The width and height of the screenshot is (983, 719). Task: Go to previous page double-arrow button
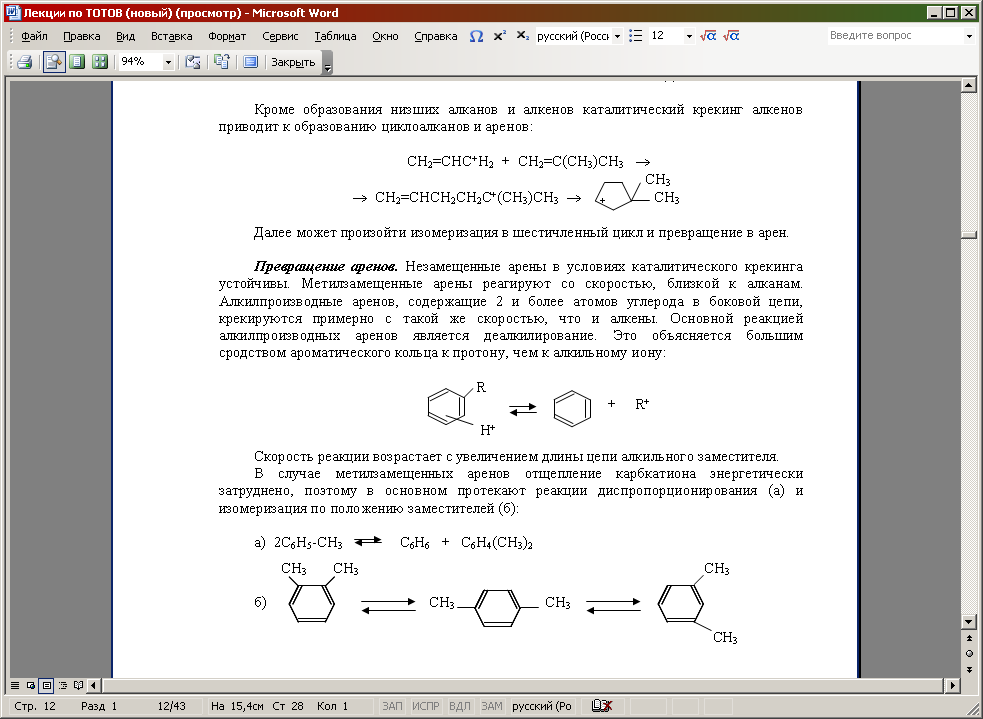pos(969,639)
